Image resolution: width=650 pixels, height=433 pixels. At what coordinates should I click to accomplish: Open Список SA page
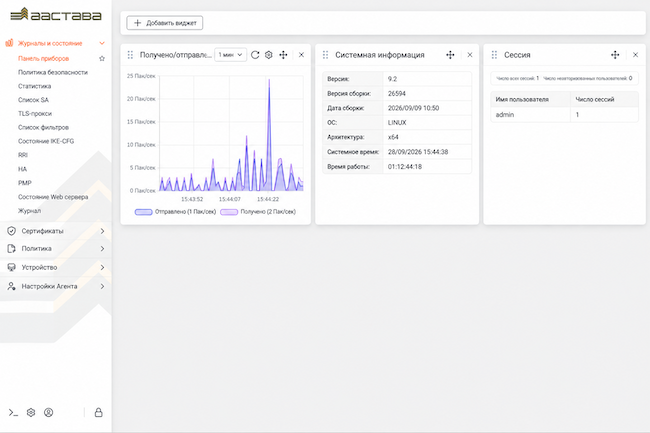pos(33,100)
